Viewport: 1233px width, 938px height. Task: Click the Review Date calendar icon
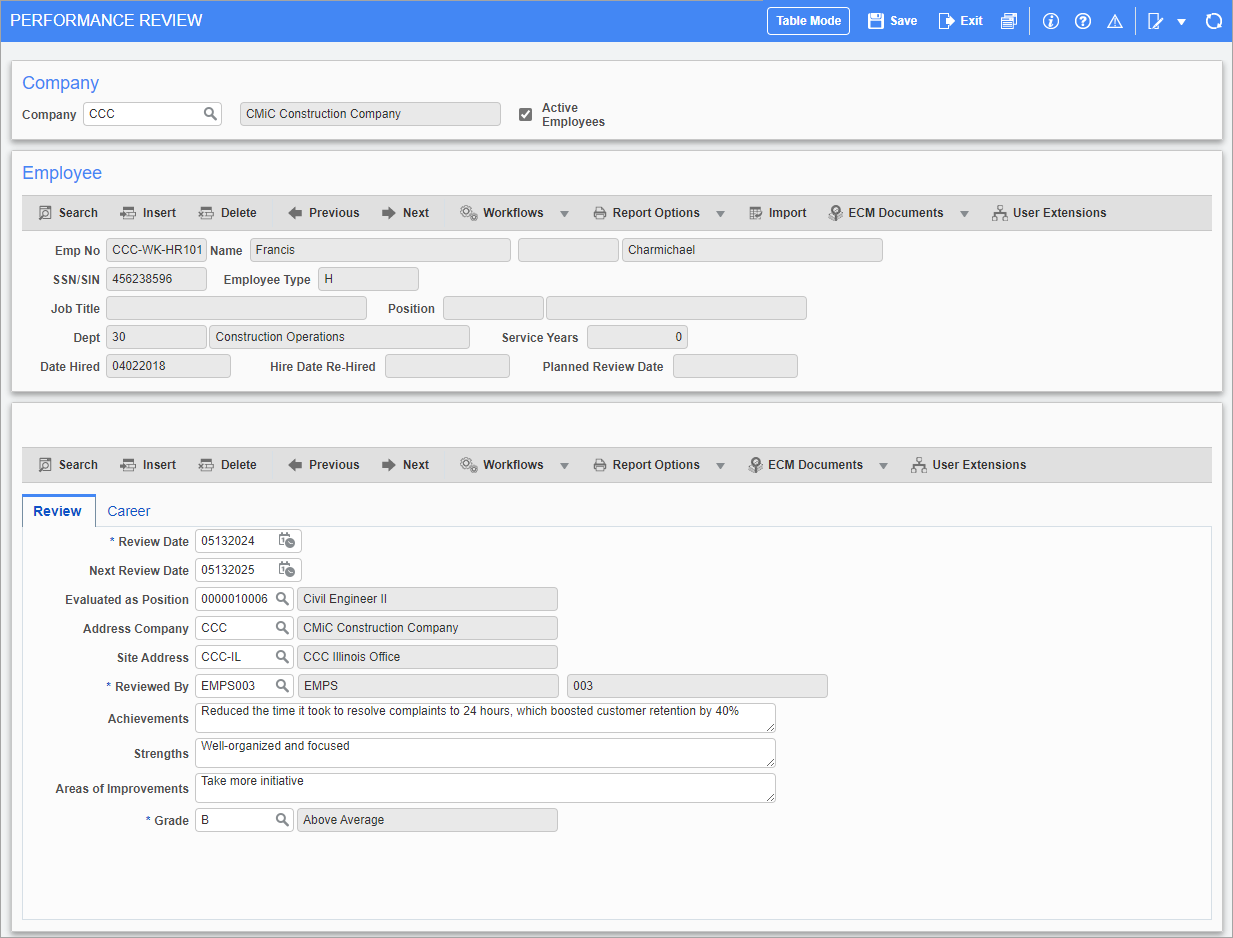click(287, 541)
